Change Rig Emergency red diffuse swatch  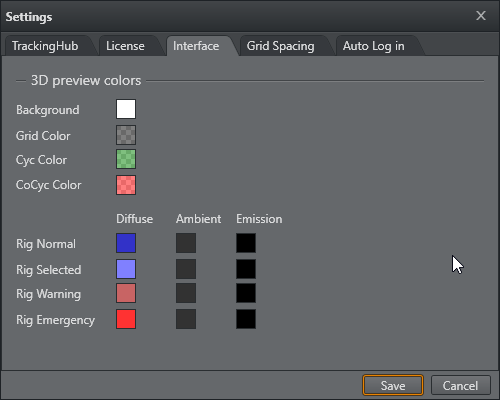[x=126, y=319]
